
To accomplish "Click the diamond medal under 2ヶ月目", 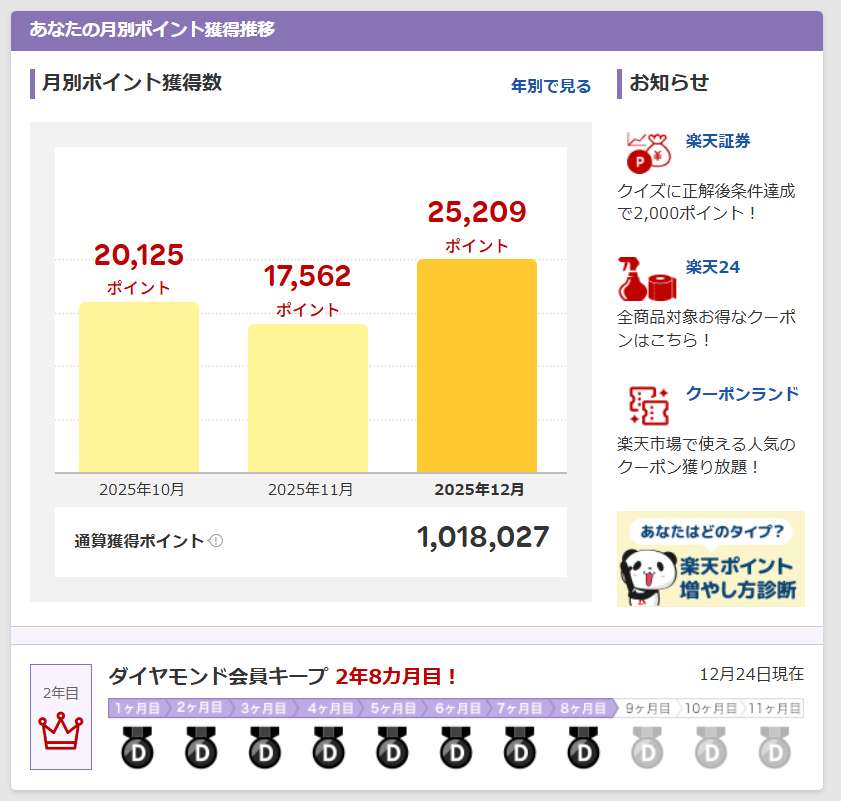I will [201, 747].
